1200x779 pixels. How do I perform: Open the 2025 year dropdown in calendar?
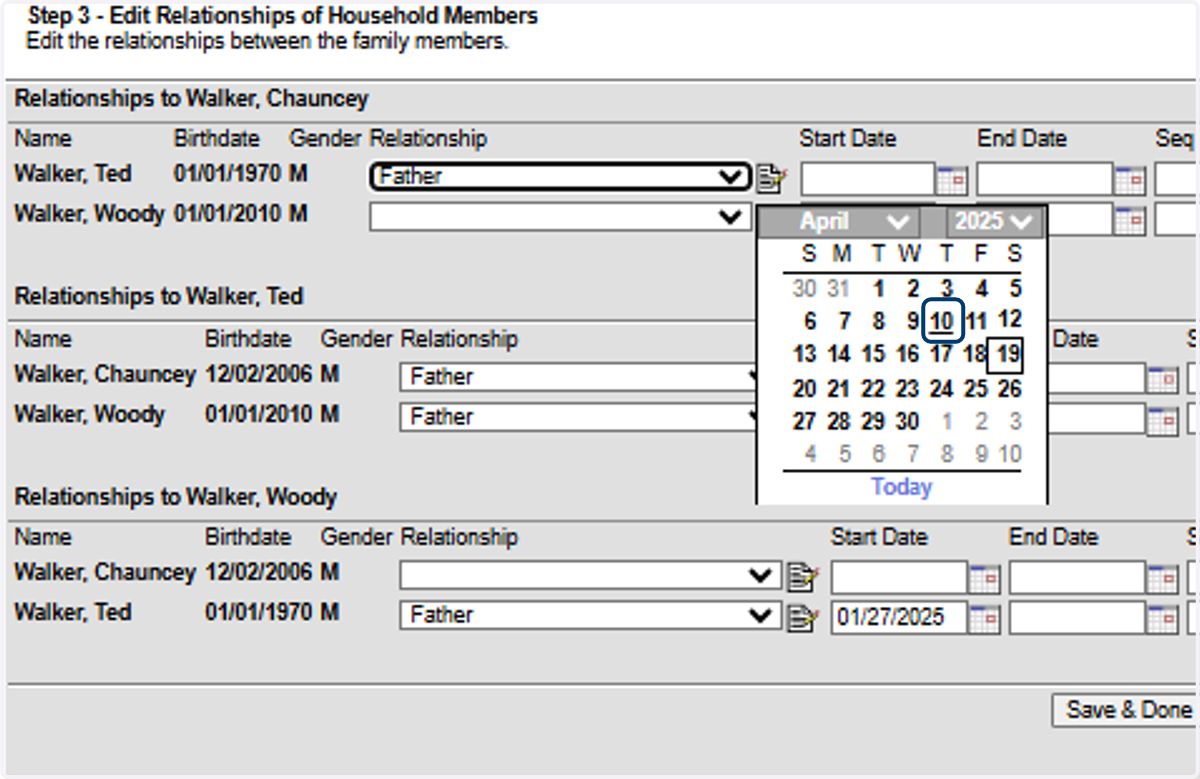pos(993,222)
